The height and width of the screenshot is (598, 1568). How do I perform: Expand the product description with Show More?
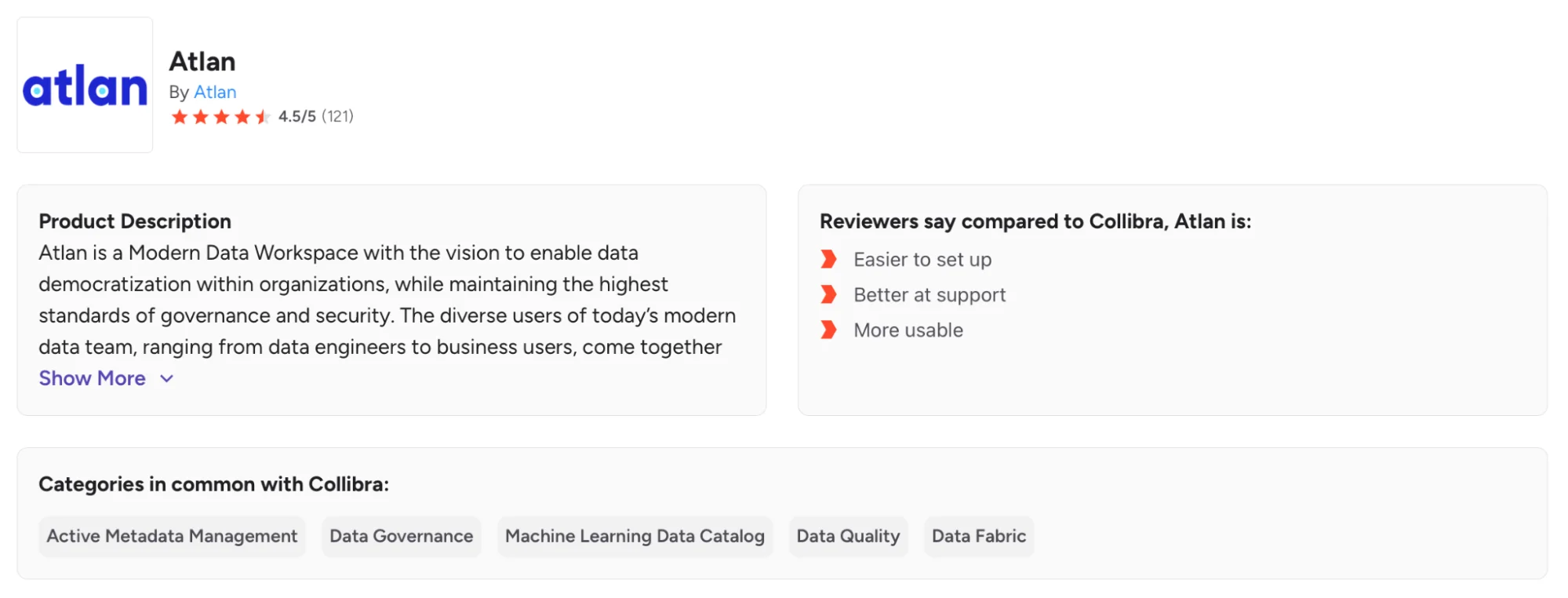pos(92,378)
